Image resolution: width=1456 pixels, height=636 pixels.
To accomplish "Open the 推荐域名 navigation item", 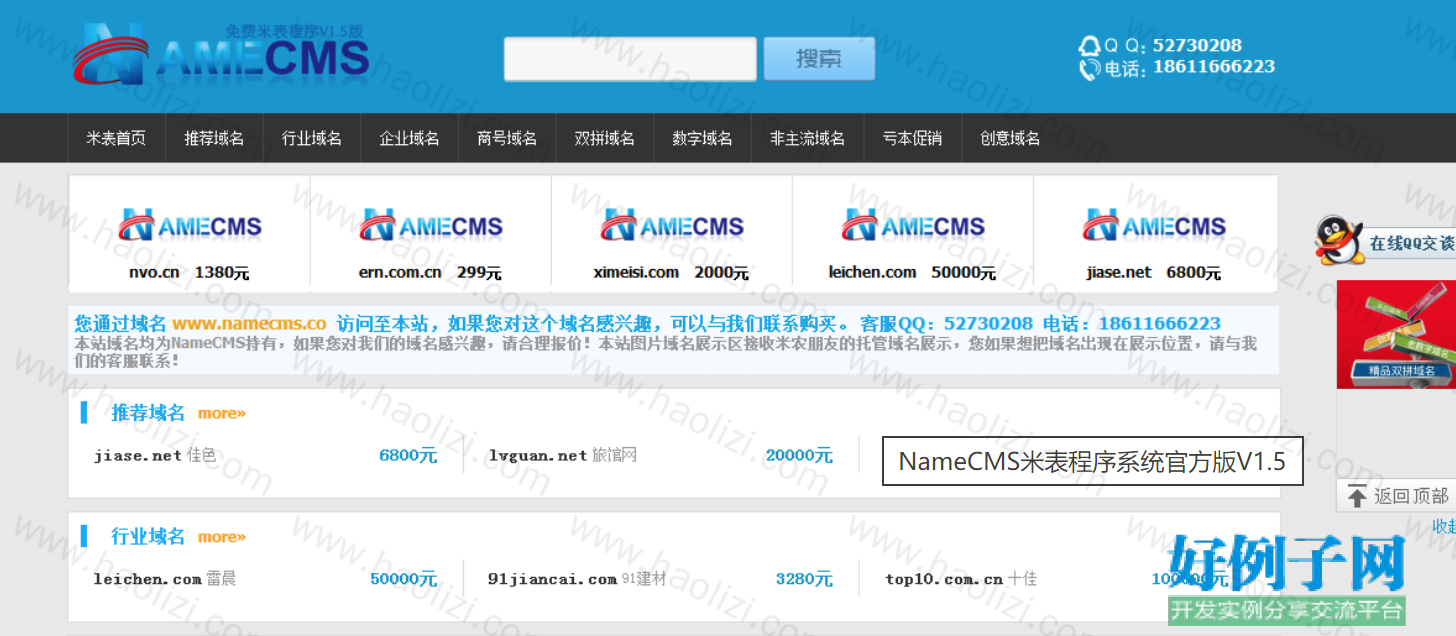I will 214,138.
